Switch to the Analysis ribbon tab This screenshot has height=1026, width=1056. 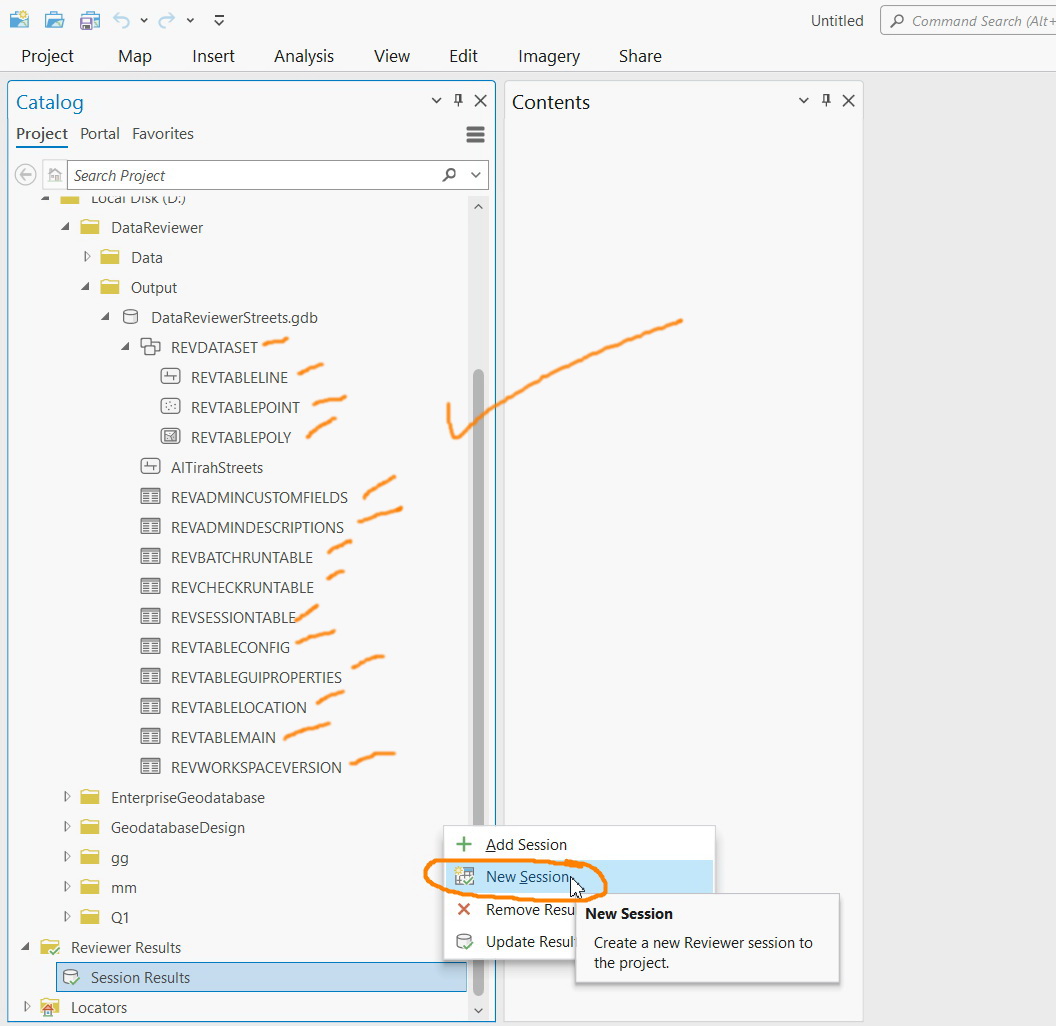[303, 56]
